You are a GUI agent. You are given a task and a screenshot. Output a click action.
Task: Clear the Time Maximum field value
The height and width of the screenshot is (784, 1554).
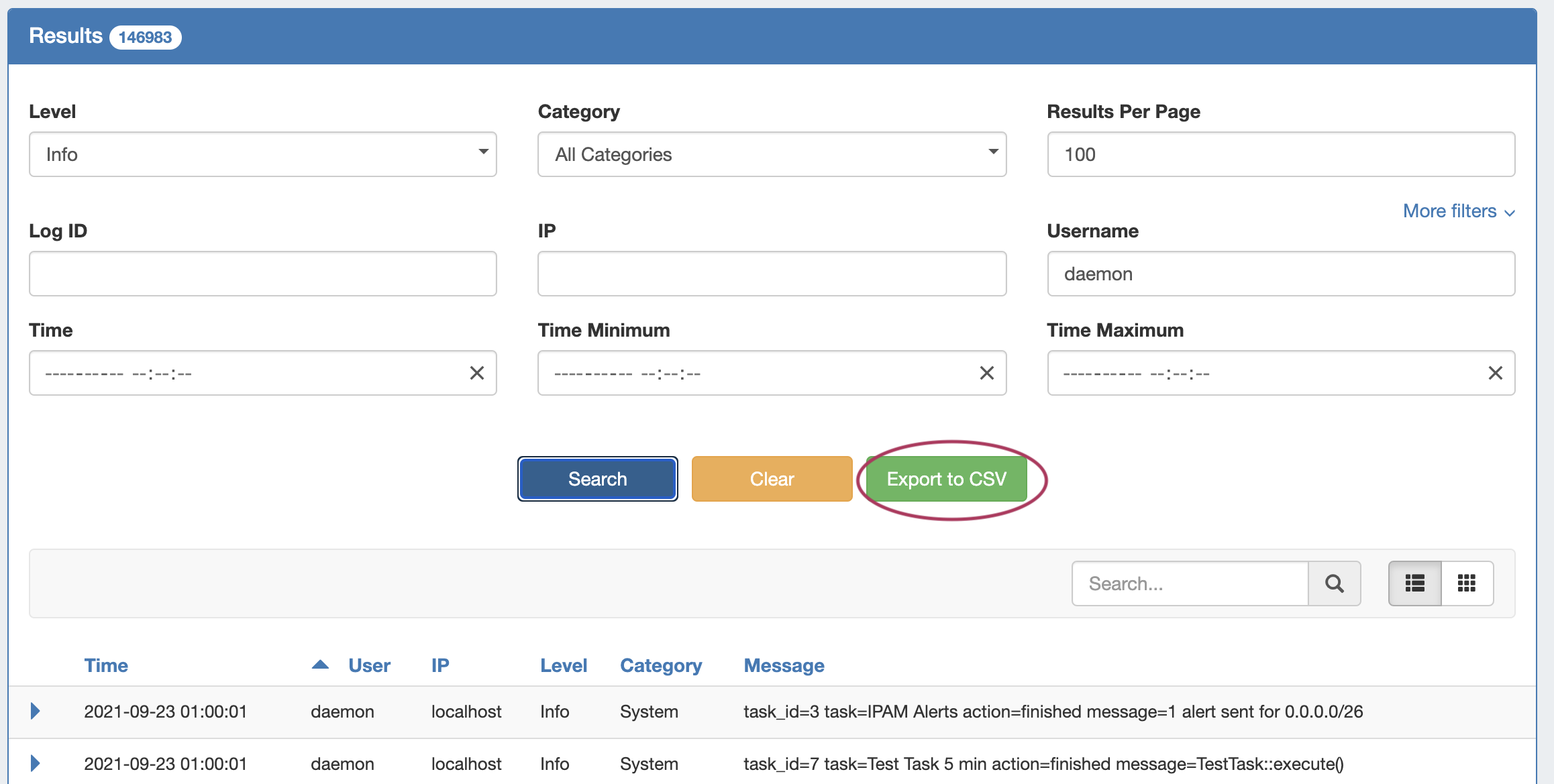(1495, 373)
